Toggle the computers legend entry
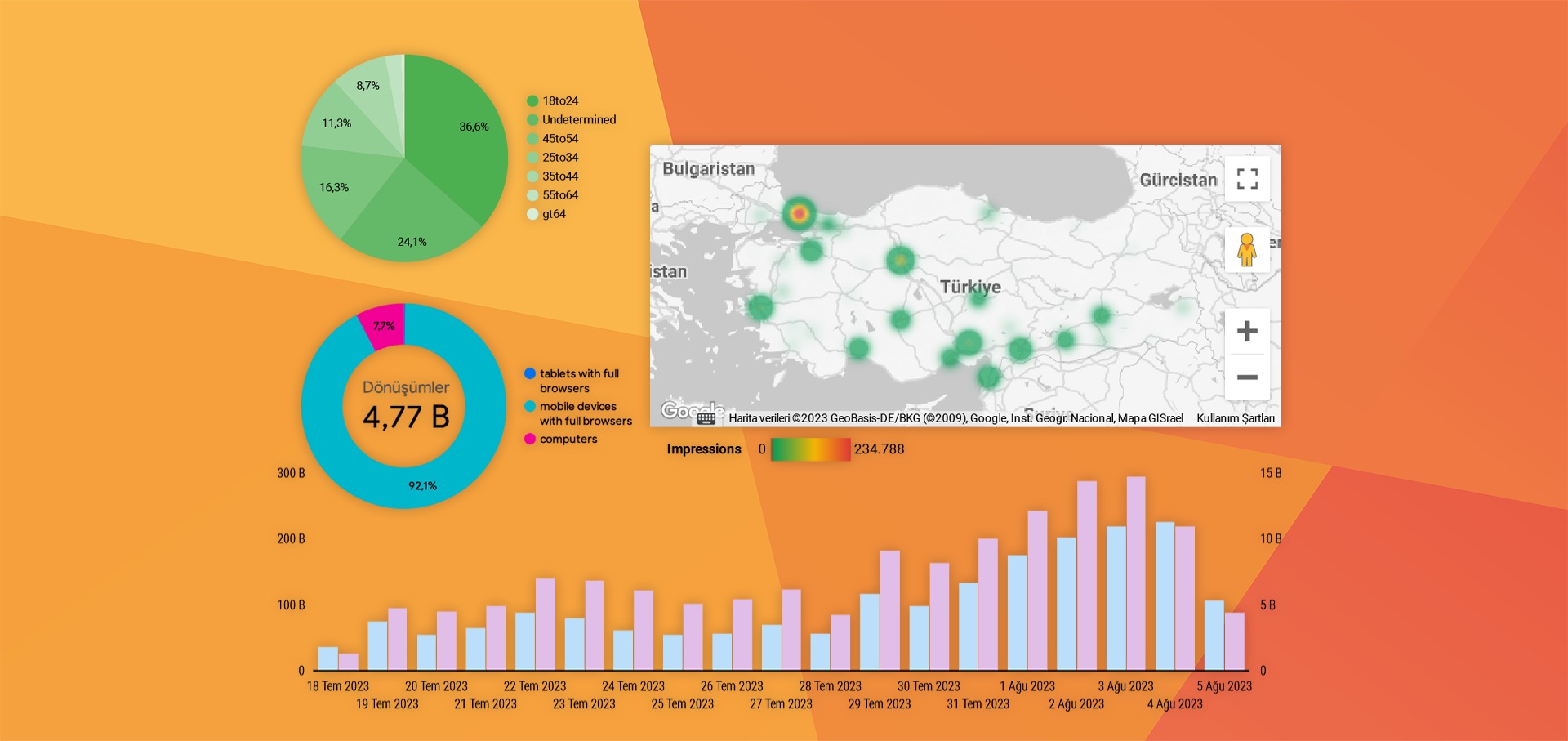Viewport: 1568px width, 741px height. click(x=561, y=439)
